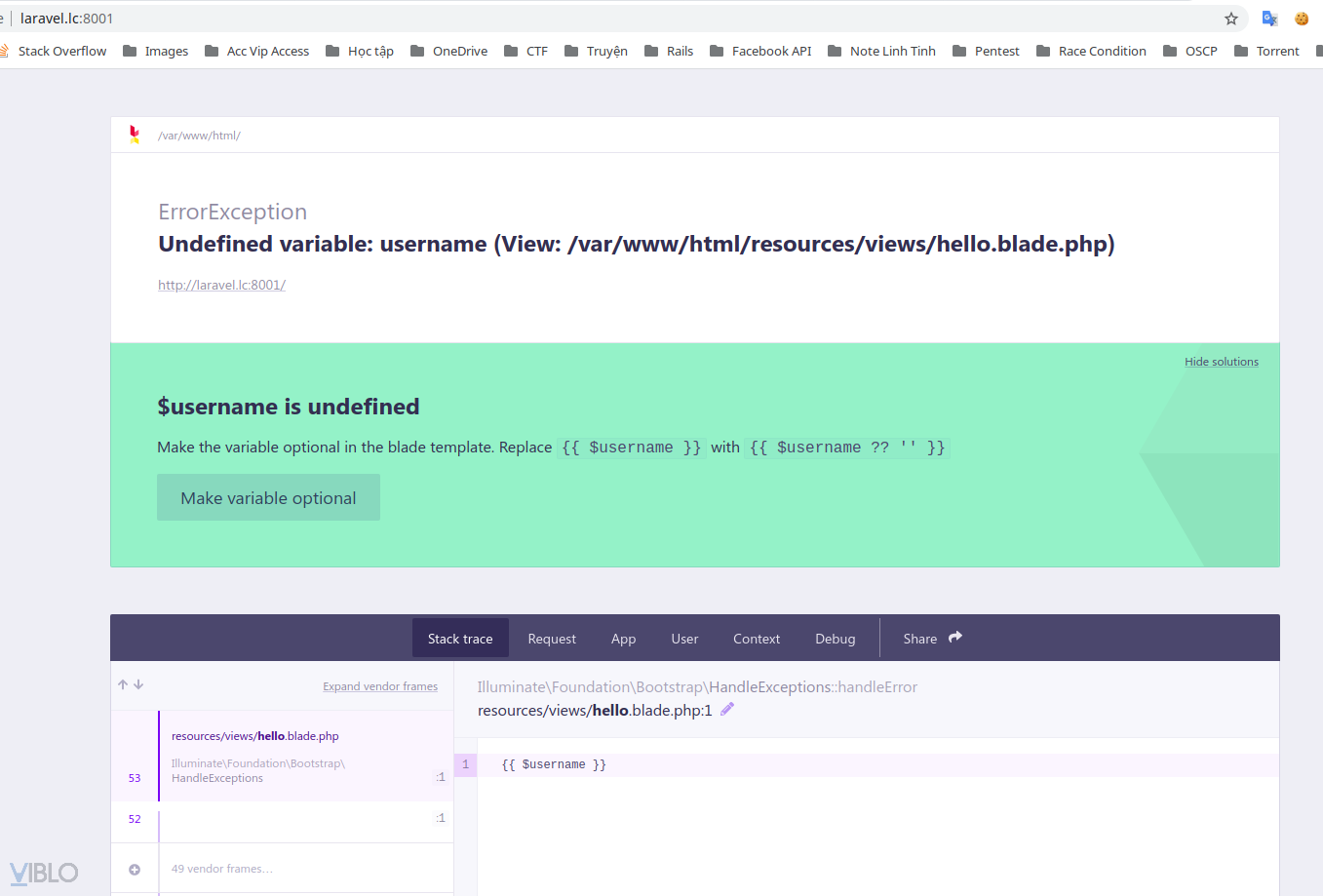The height and width of the screenshot is (896, 1323).
Task: Open the Rails bookmark folder
Action: click(670, 51)
